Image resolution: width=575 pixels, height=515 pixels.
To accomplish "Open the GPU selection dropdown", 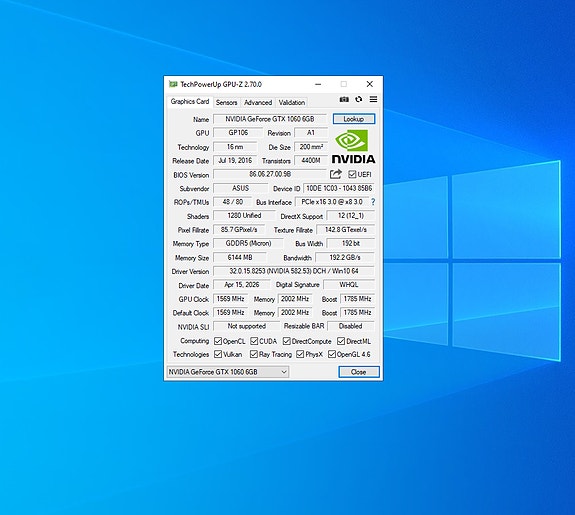I will (228, 372).
